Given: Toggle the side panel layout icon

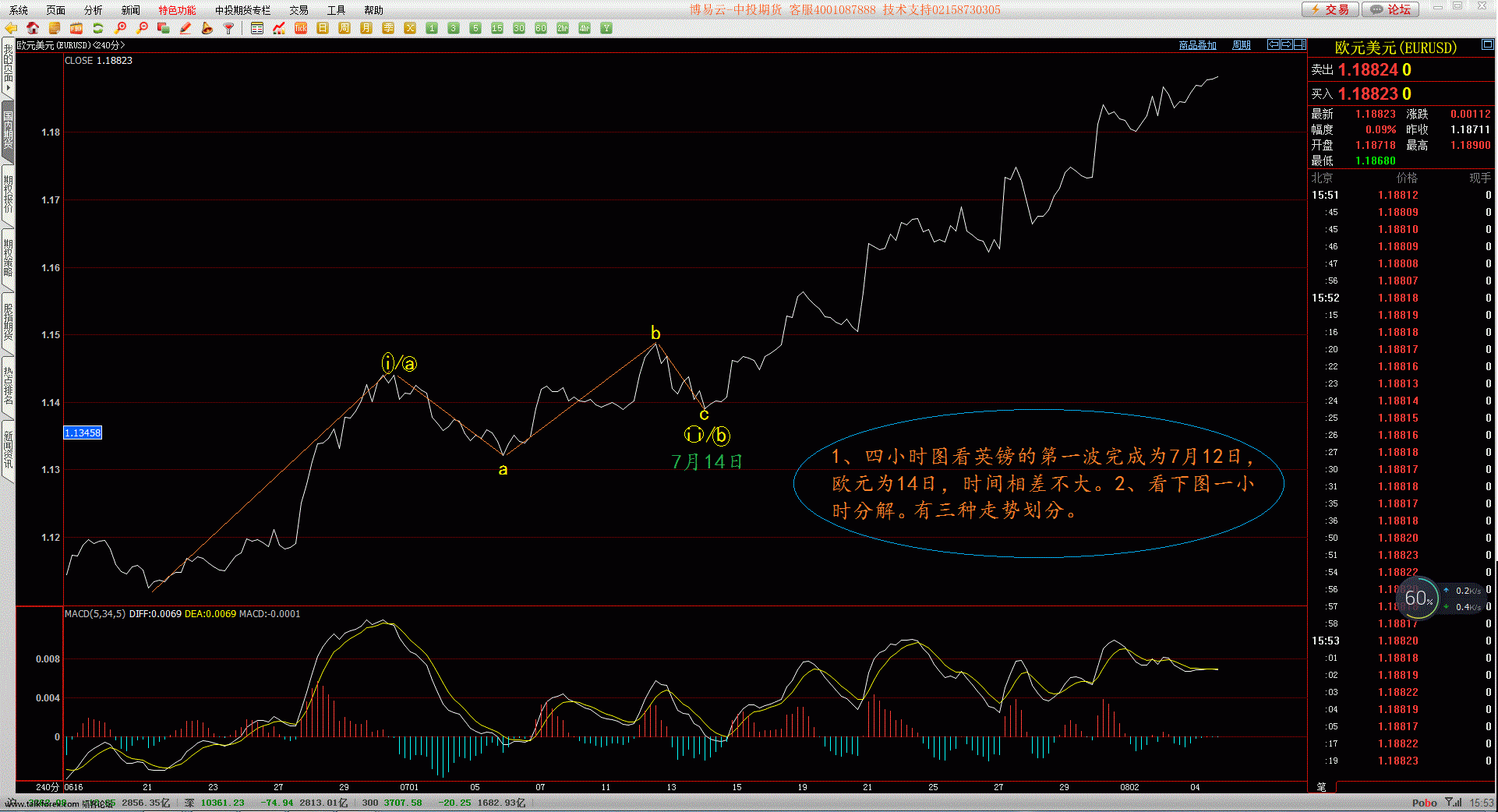Looking at the screenshot, I should (x=1300, y=44).
